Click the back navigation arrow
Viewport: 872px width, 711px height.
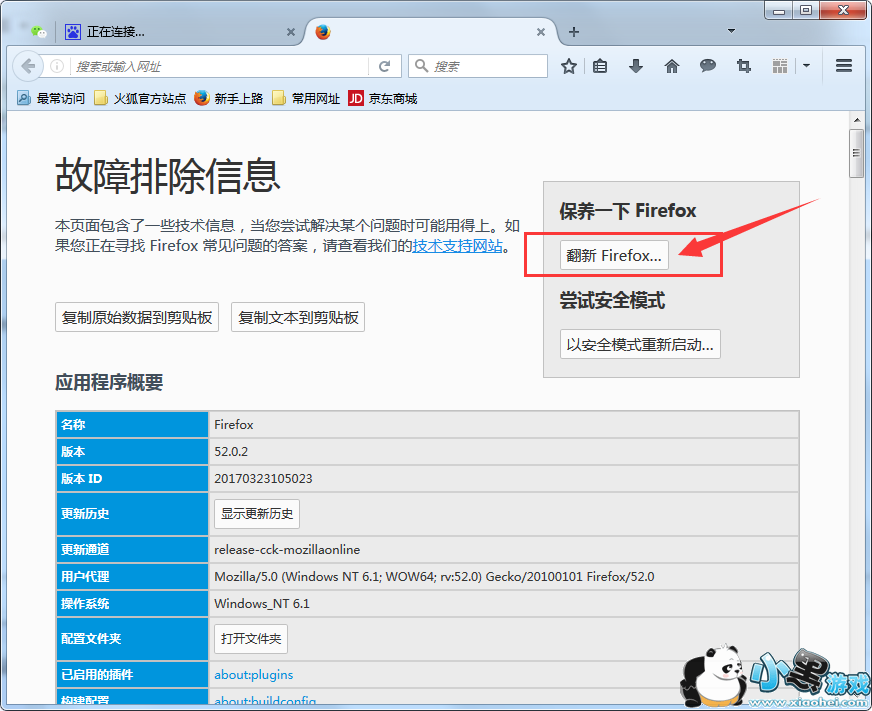(x=28, y=66)
